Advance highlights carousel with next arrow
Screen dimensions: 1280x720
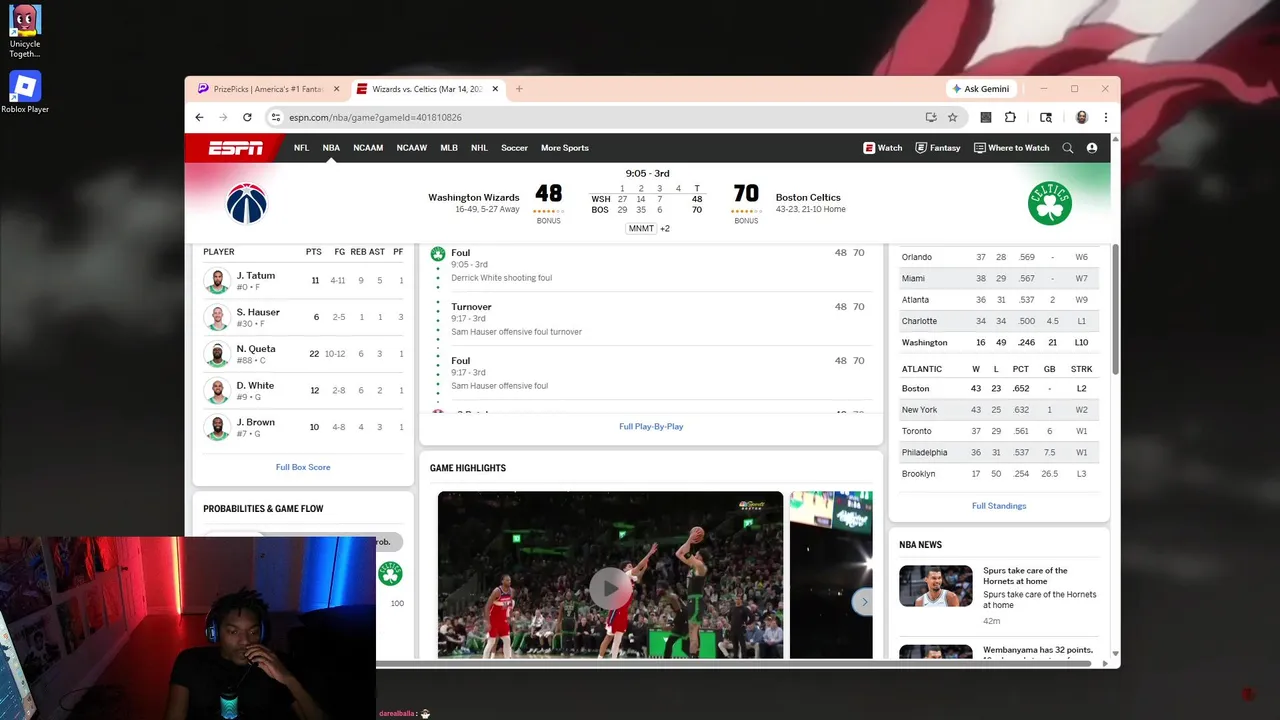tap(864, 602)
